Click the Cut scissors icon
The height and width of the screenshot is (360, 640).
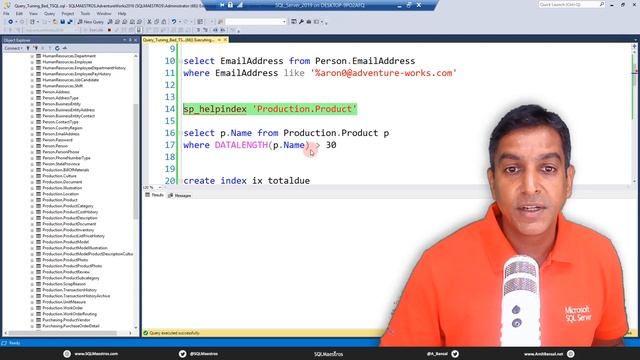149,22
